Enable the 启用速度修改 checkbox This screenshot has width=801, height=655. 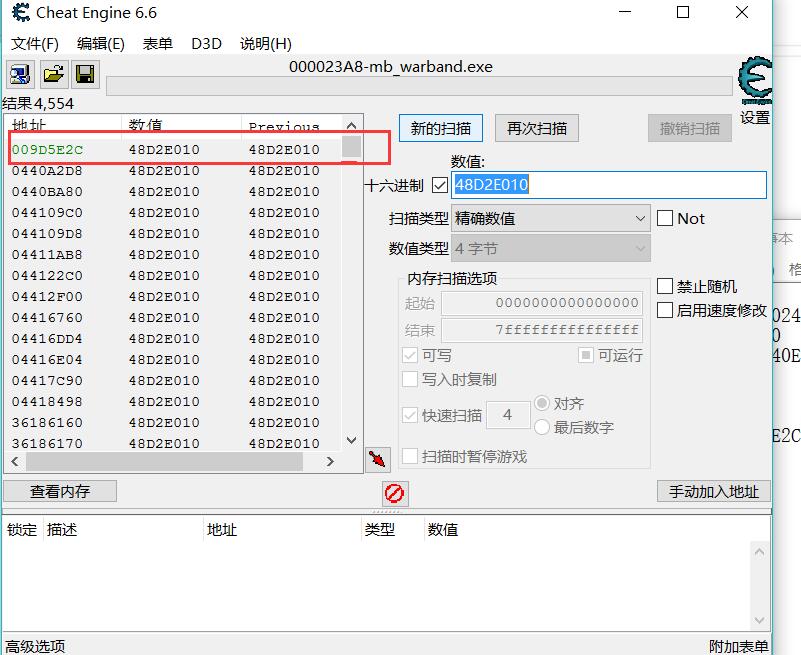coord(665,310)
